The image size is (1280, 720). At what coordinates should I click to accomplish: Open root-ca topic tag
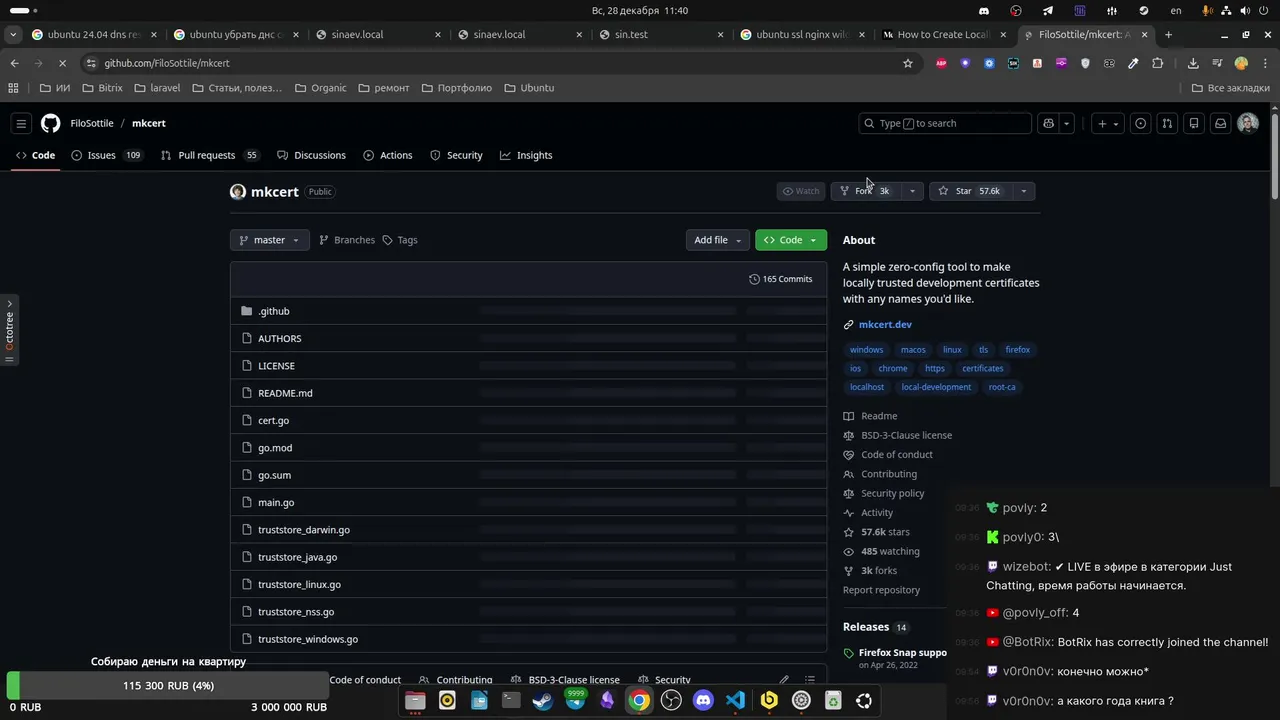pos(1002,387)
